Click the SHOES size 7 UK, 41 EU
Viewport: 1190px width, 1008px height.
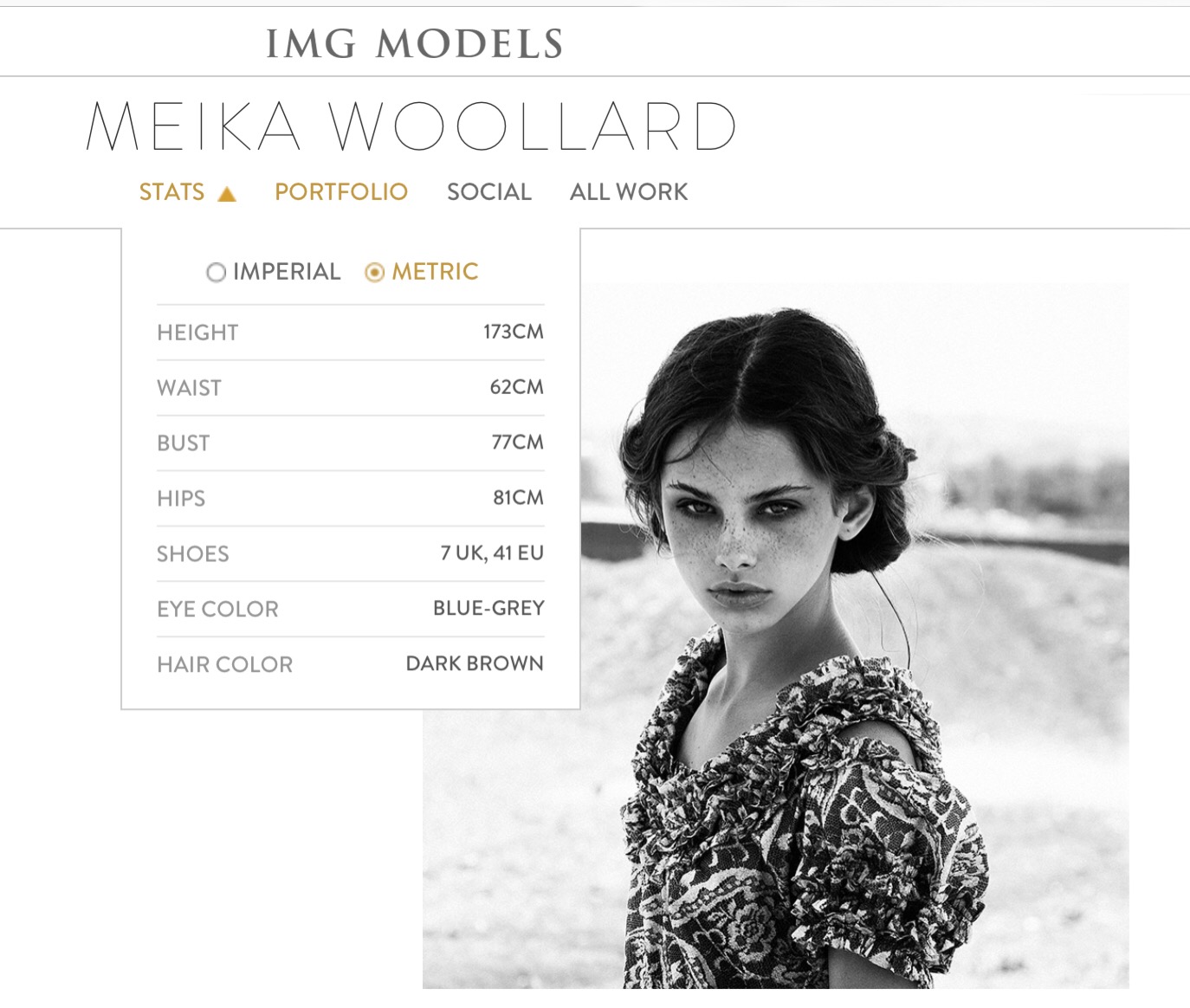point(492,553)
